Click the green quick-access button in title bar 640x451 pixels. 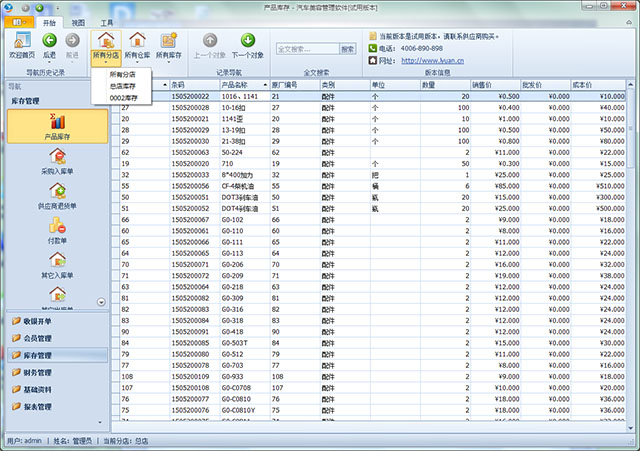click(39, 8)
